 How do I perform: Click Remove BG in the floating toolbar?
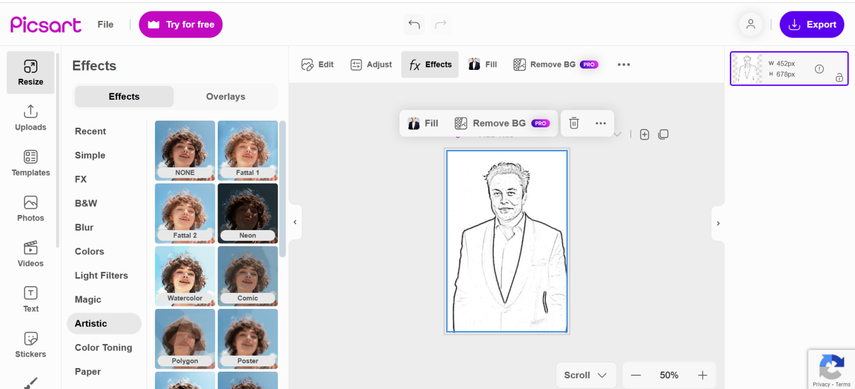coord(502,123)
